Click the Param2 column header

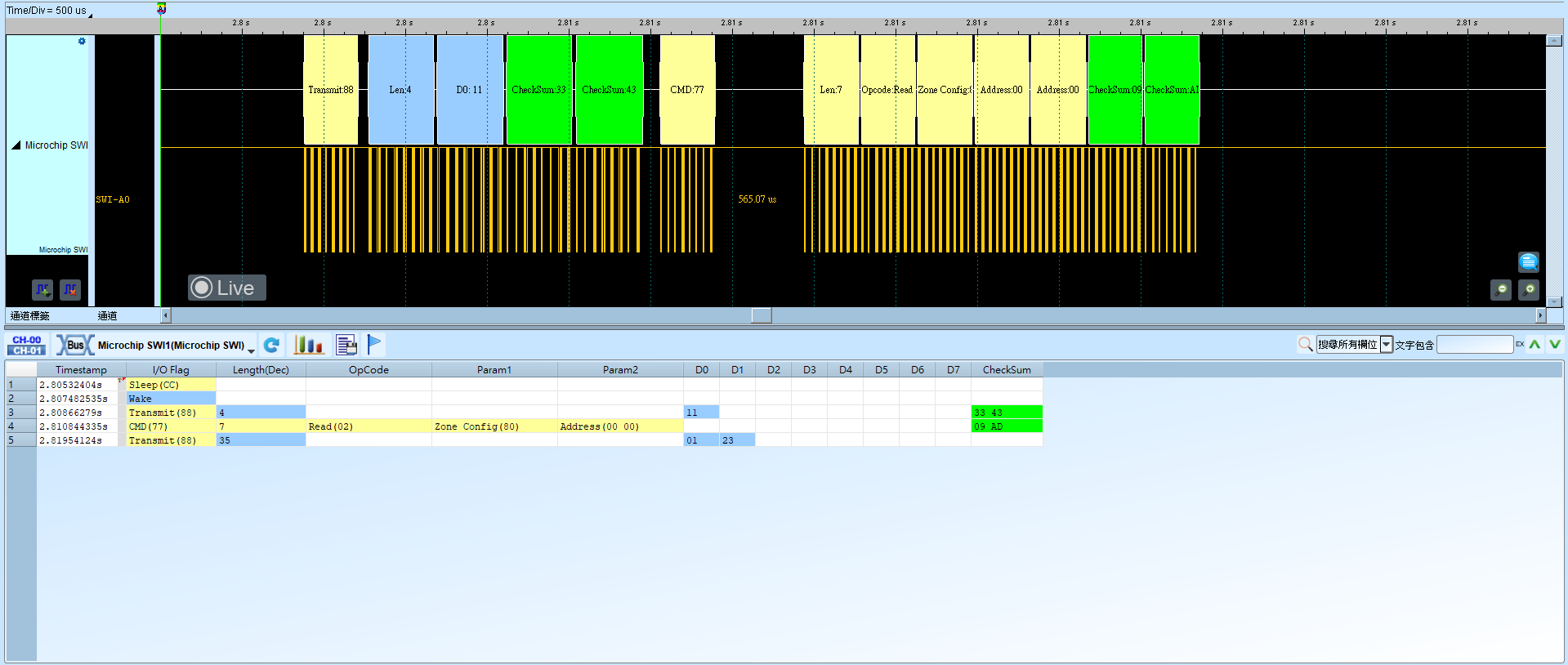pos(620,370)
